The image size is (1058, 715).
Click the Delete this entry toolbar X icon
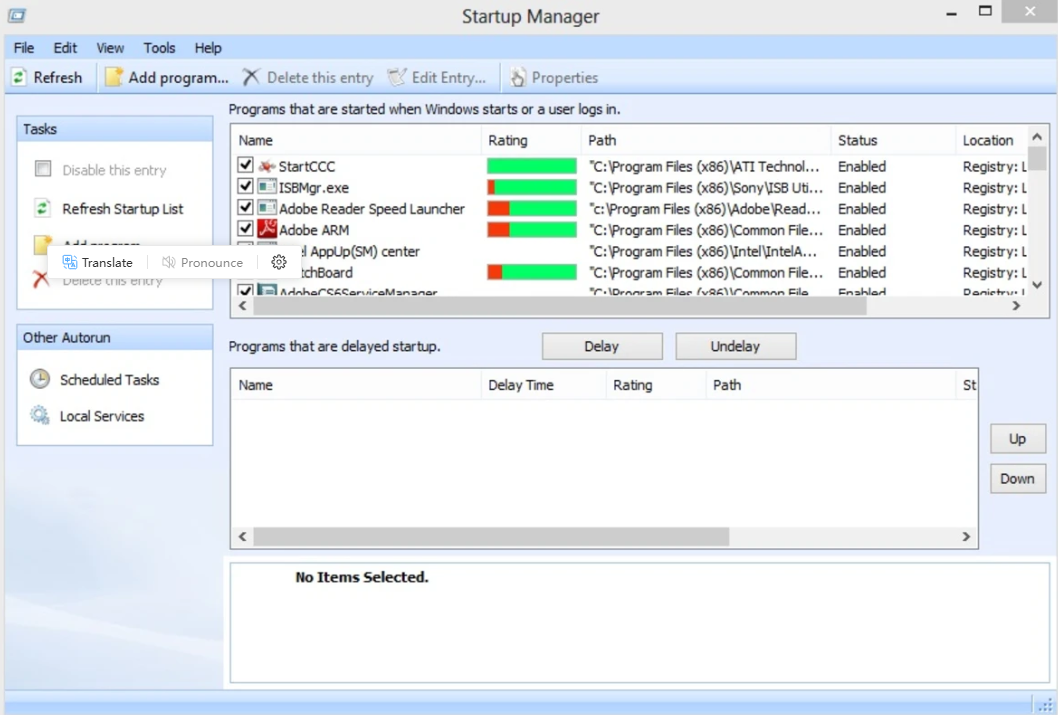(x=250, y=78)
